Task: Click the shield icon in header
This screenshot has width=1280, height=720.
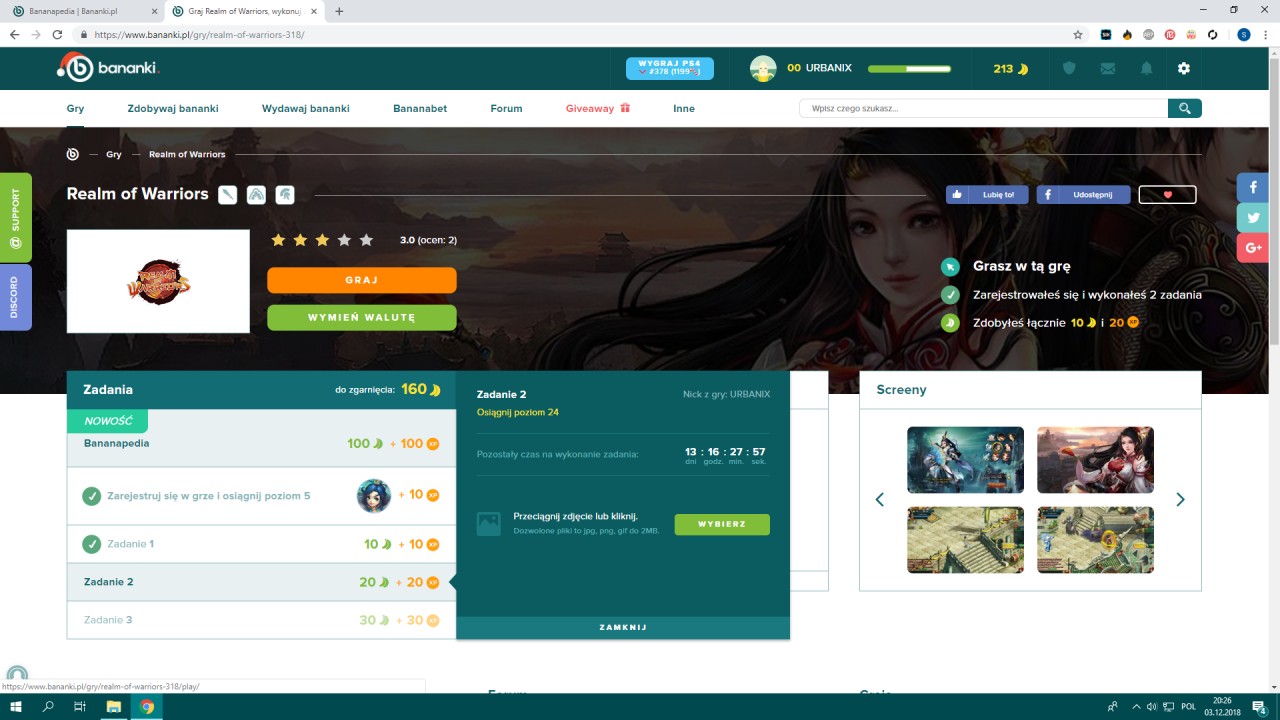Action: [x=1069, y=69]
